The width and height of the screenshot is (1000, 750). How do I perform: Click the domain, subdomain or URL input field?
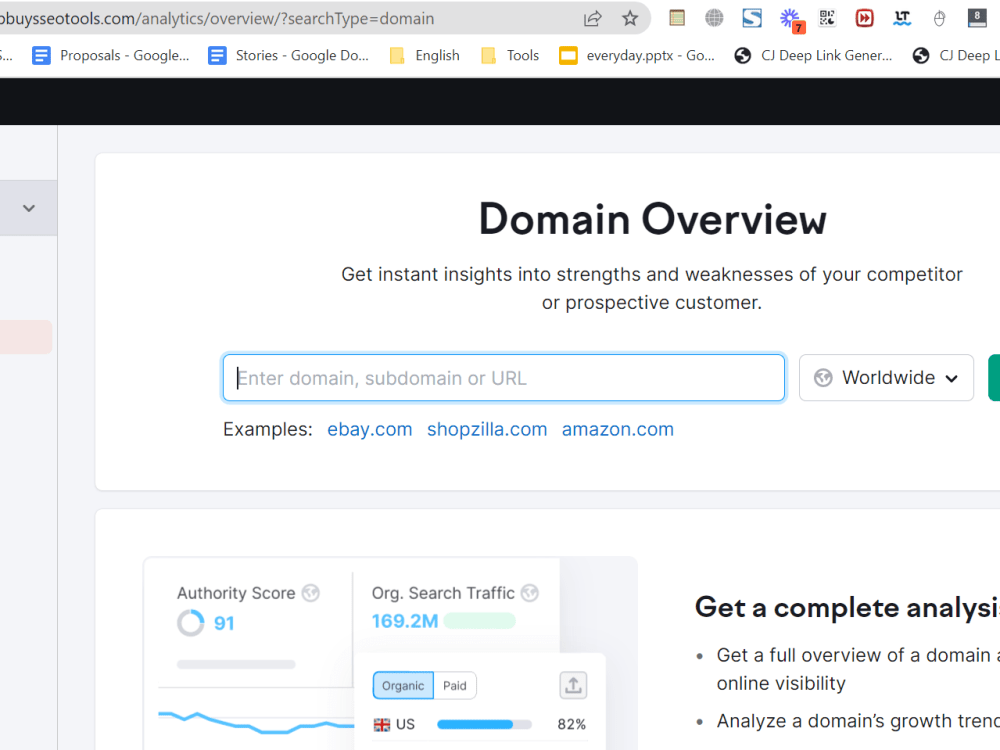click(504, 378)
